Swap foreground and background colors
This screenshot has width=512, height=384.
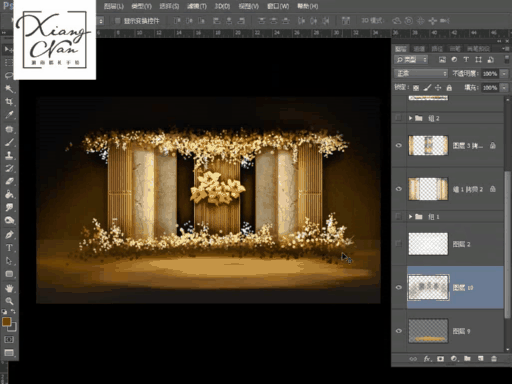pos(13,311)
